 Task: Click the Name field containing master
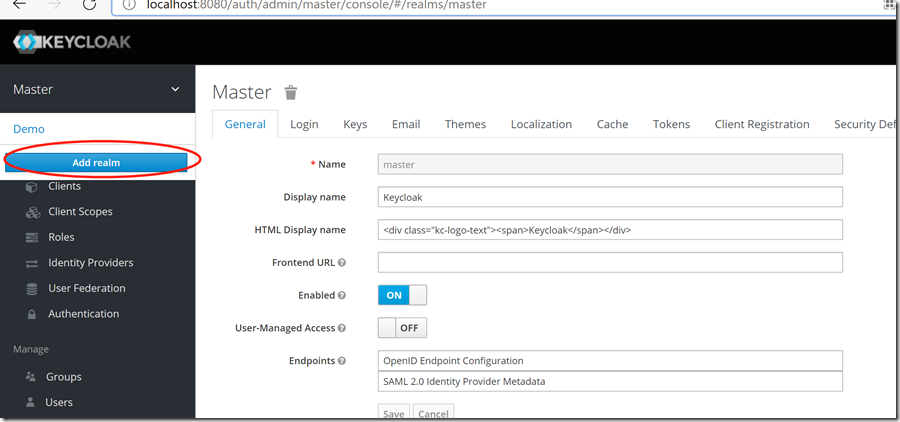tap(610, 164)
